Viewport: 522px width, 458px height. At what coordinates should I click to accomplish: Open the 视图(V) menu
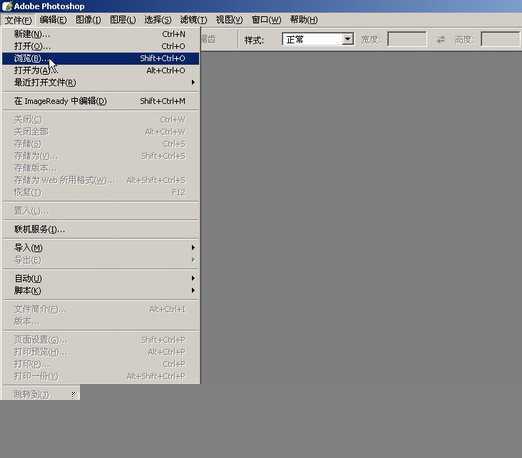pyautogui.click(x=229, y=20)
